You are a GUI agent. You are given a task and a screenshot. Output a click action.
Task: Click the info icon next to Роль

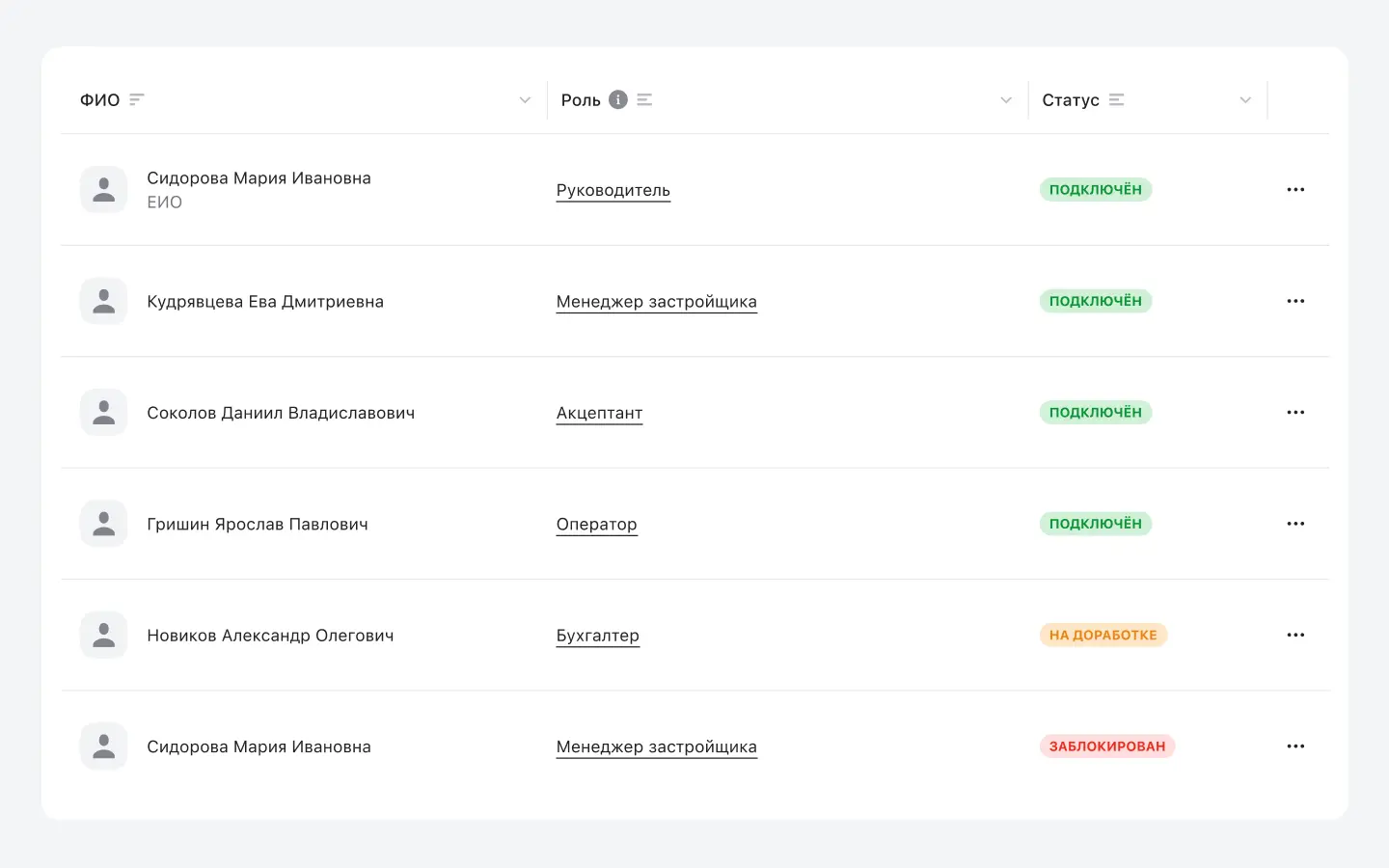tap(618, 99)
